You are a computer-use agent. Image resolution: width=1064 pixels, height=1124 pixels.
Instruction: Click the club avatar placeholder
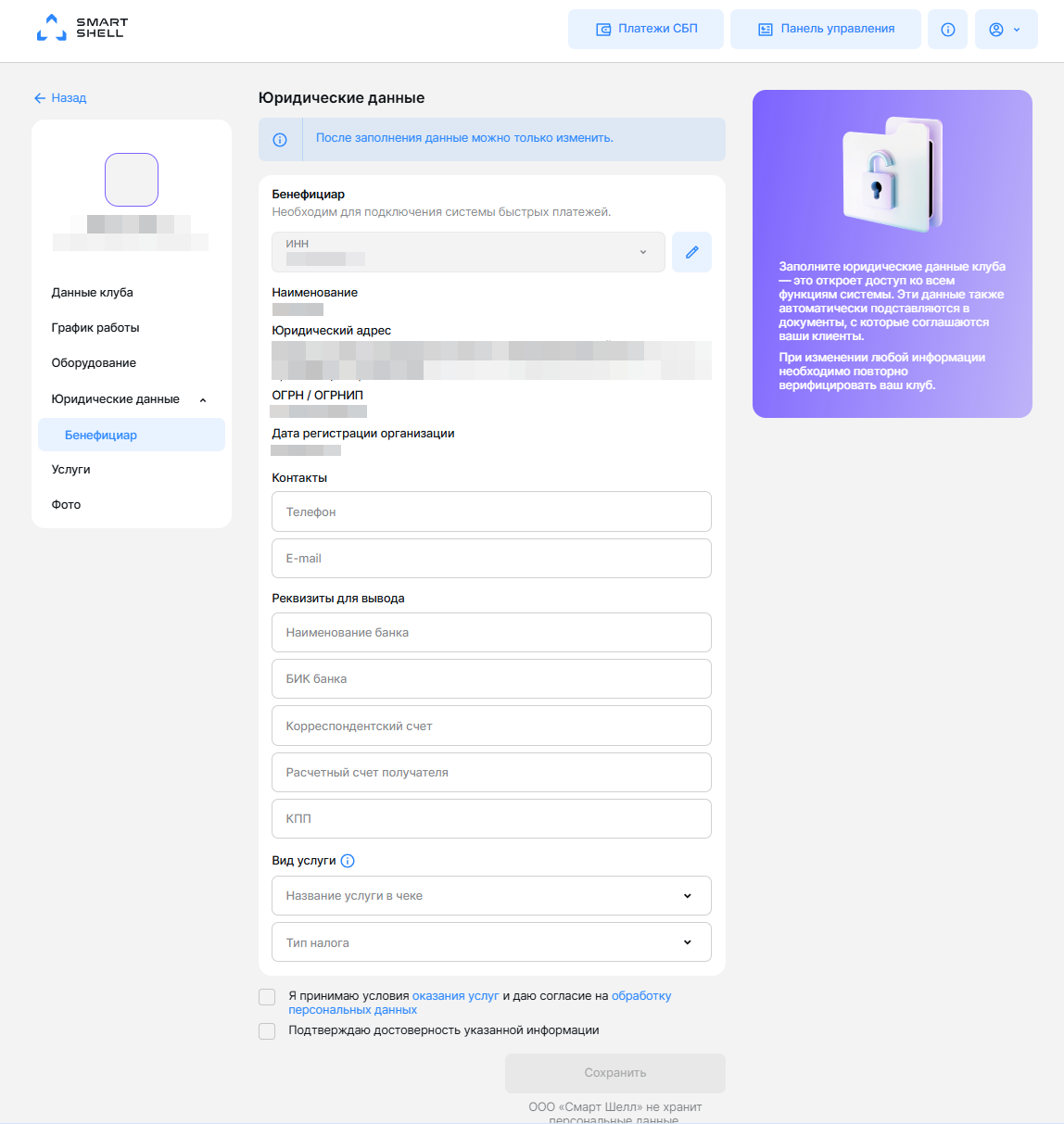(132, 180)
